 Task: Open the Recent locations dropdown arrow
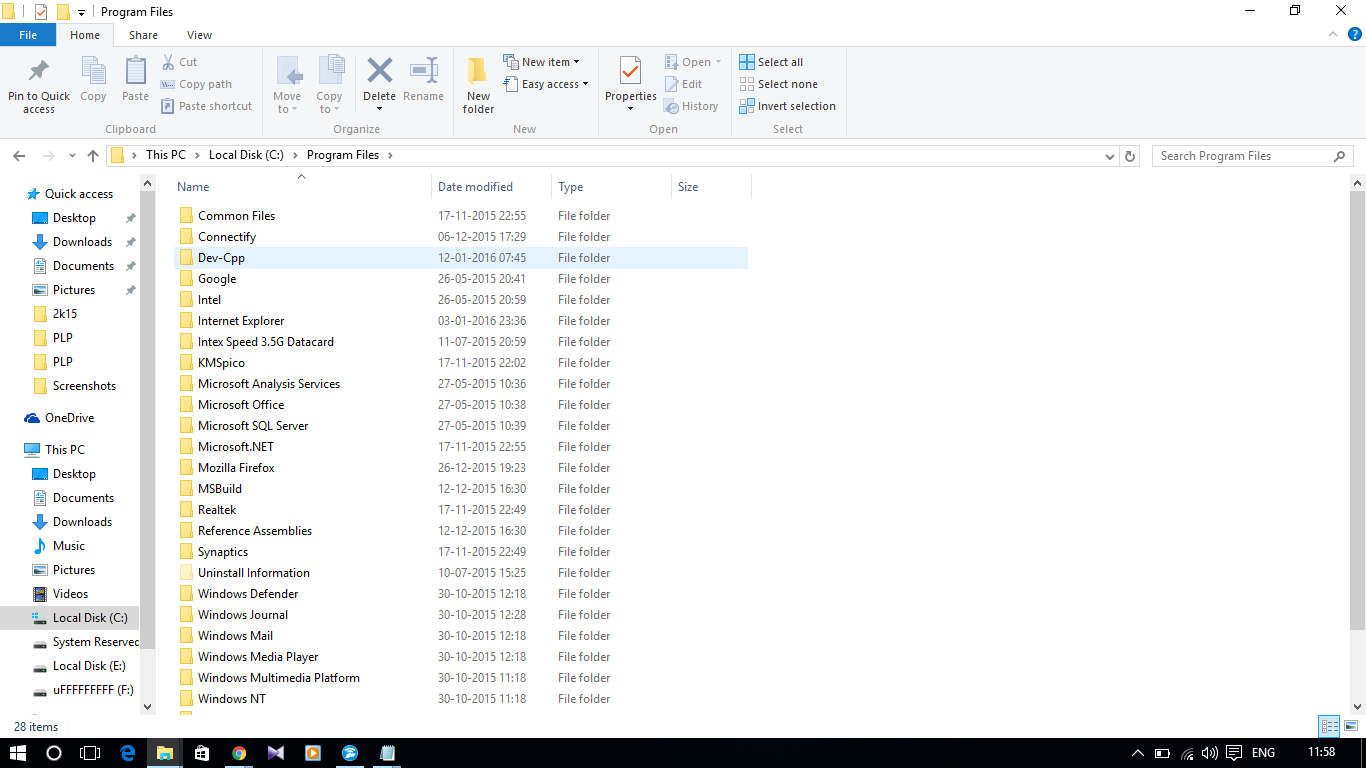pyautogui.click(x=72, y=156)
